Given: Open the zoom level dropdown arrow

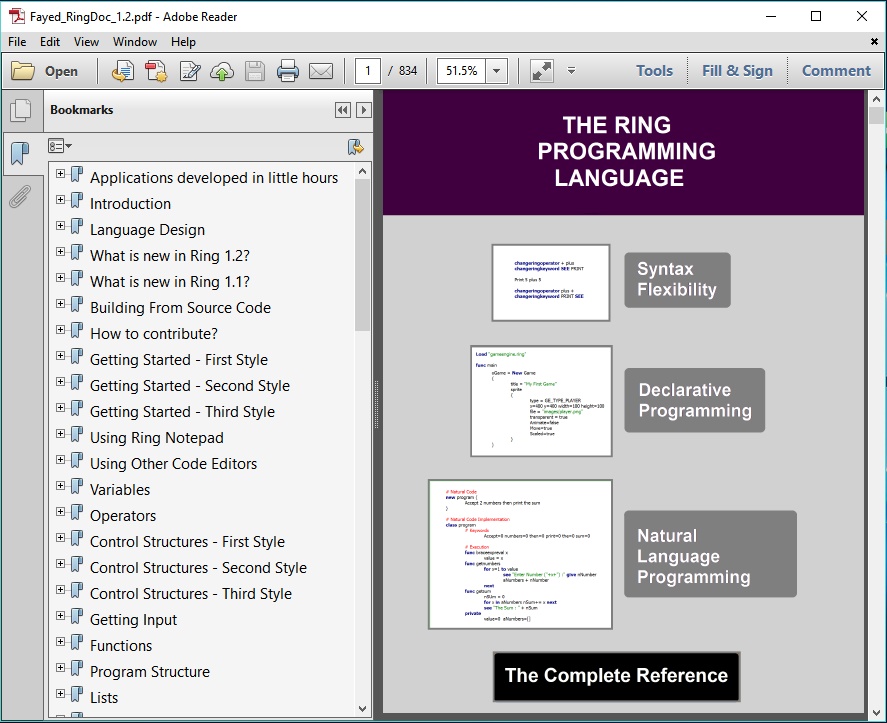Looking at the screenshot, I should pos(496,71).
